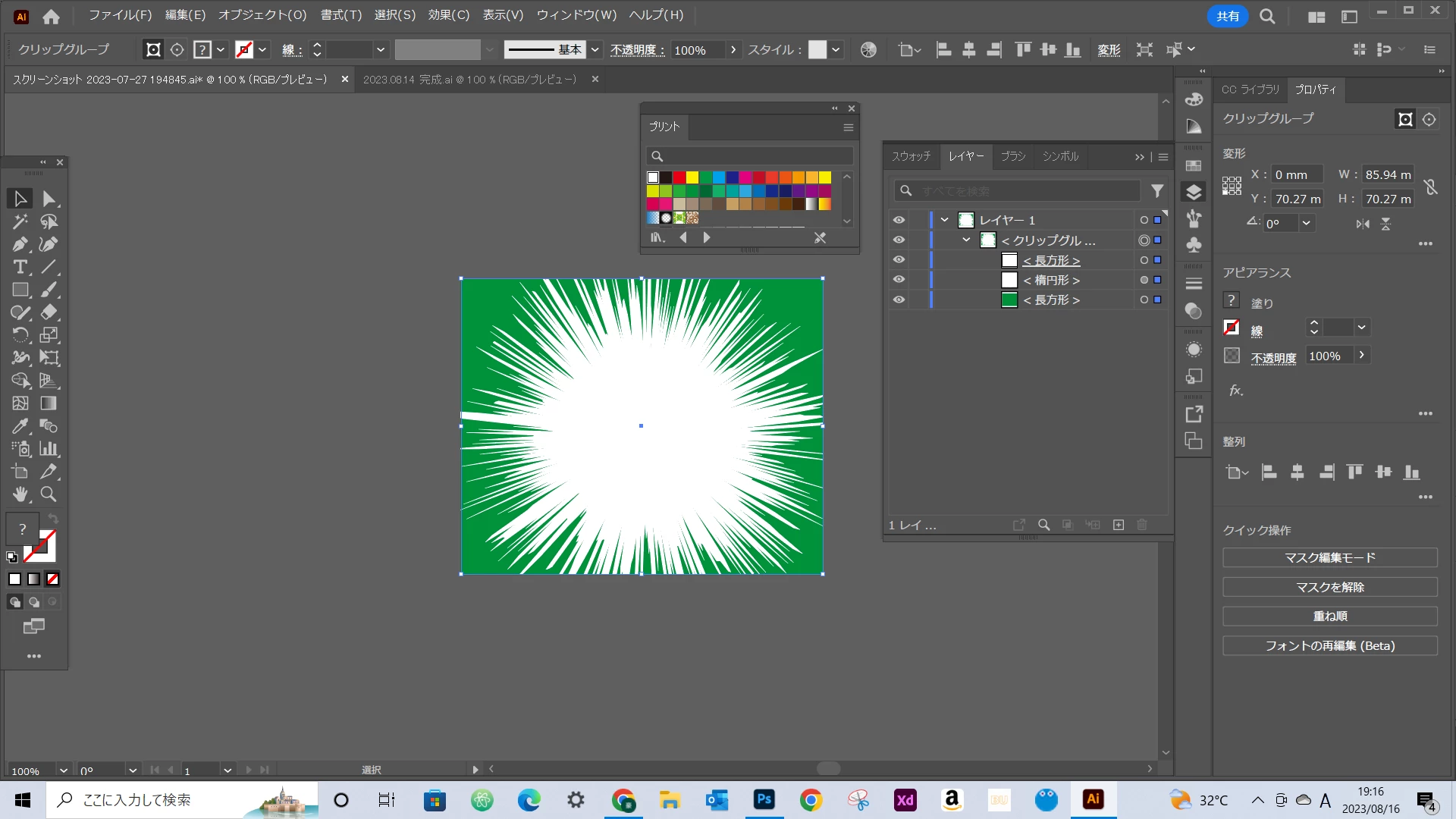Open the 効果(C) menu

click(x=448, y=15)
